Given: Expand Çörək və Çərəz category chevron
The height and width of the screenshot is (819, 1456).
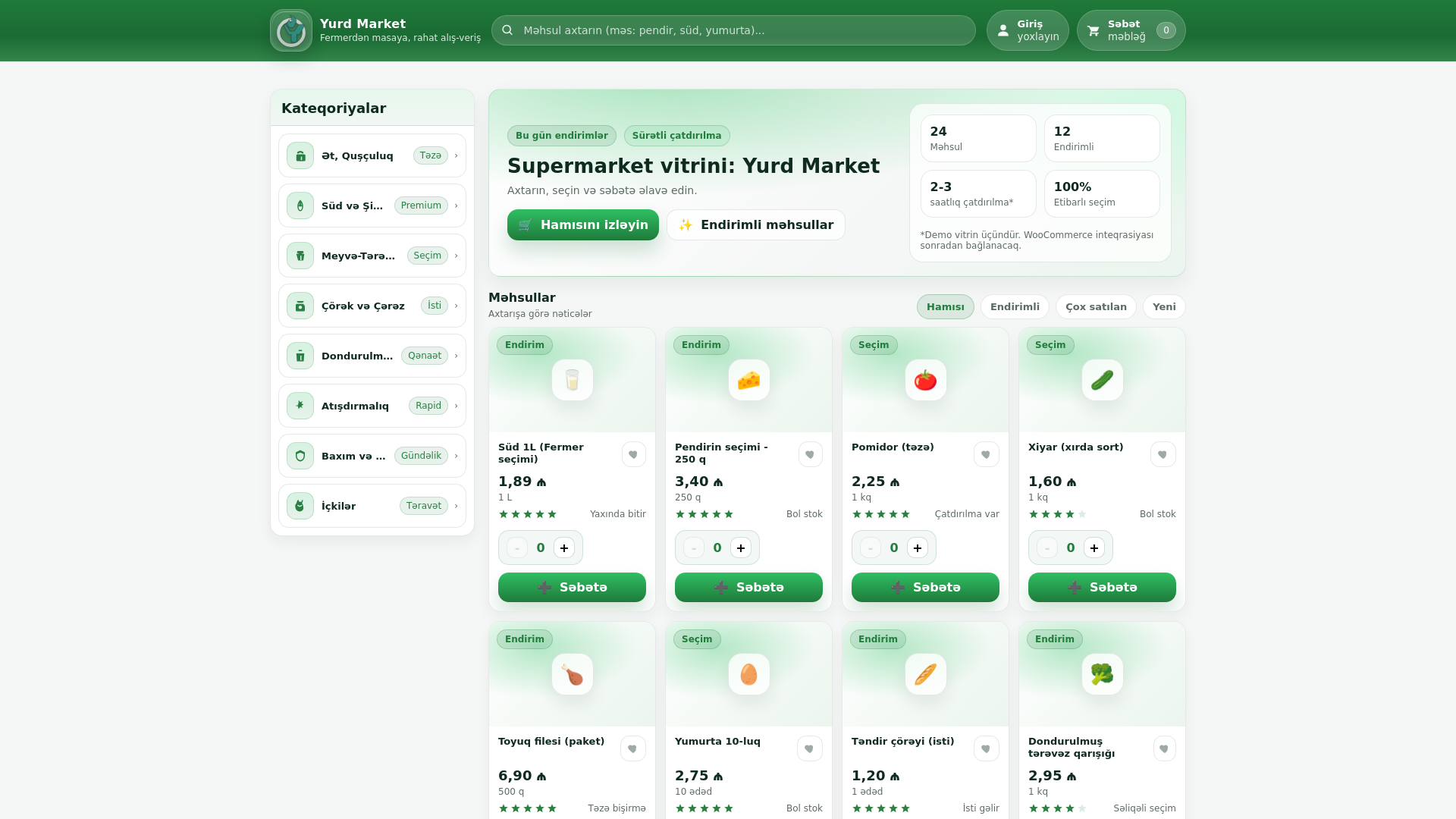Looking at the screenshot, I should pyautogui.click(x=456, y=306).
